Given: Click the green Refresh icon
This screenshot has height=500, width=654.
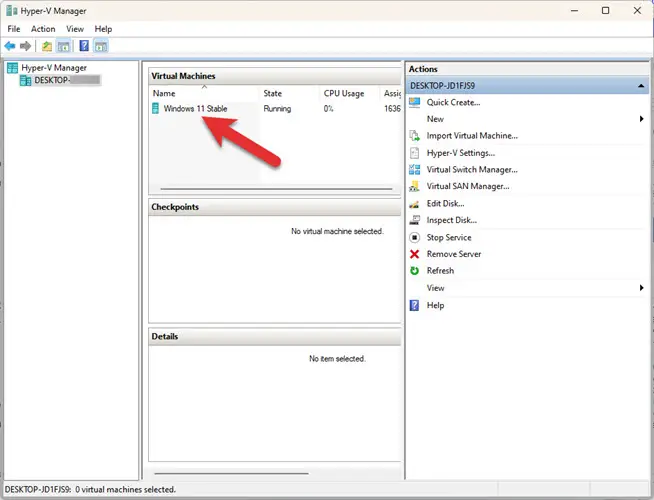Looking at the screenshot, I should click(x=415, y=271).
